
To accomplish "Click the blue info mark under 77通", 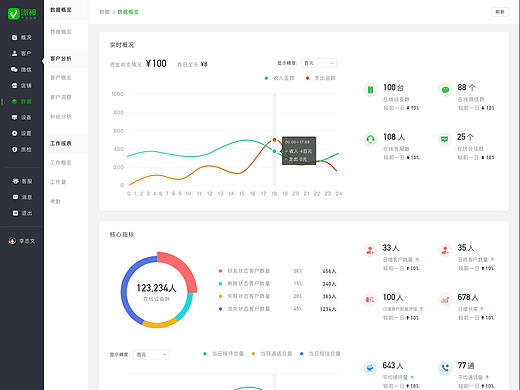I will 487,377.
